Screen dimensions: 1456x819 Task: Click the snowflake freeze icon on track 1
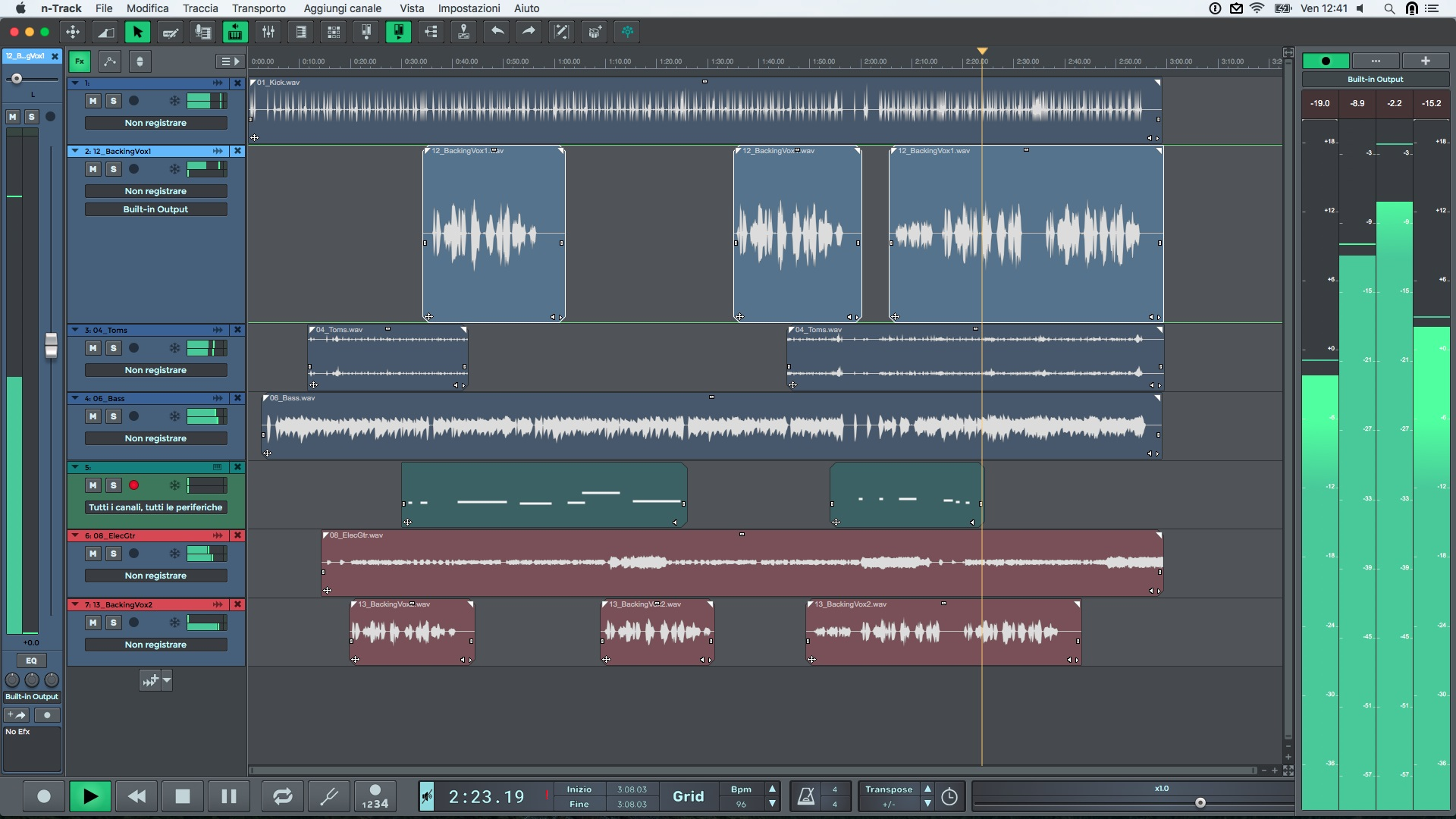pos(174,100)
